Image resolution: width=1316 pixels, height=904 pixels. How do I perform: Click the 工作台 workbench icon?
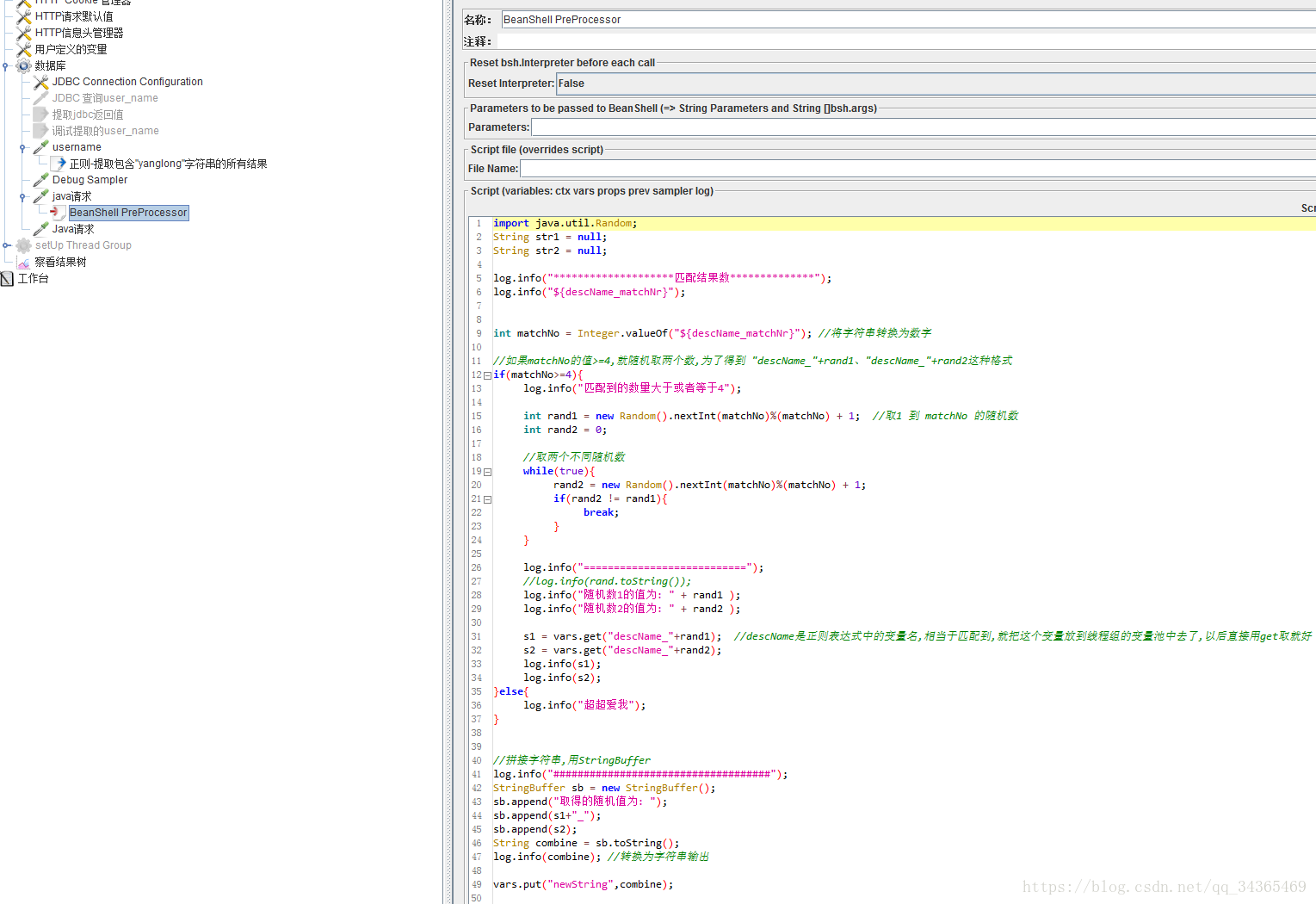(8, 279)
